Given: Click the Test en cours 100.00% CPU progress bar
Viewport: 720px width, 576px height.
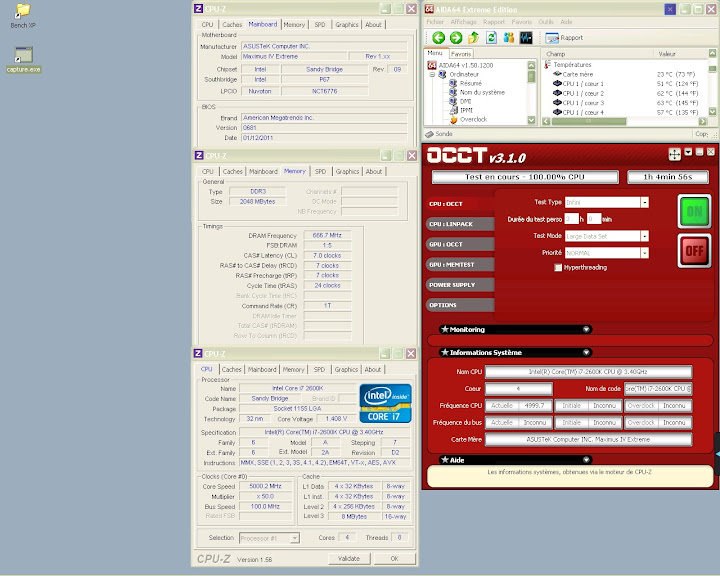Looking at the screenshot, I should [x=525, y=177].
